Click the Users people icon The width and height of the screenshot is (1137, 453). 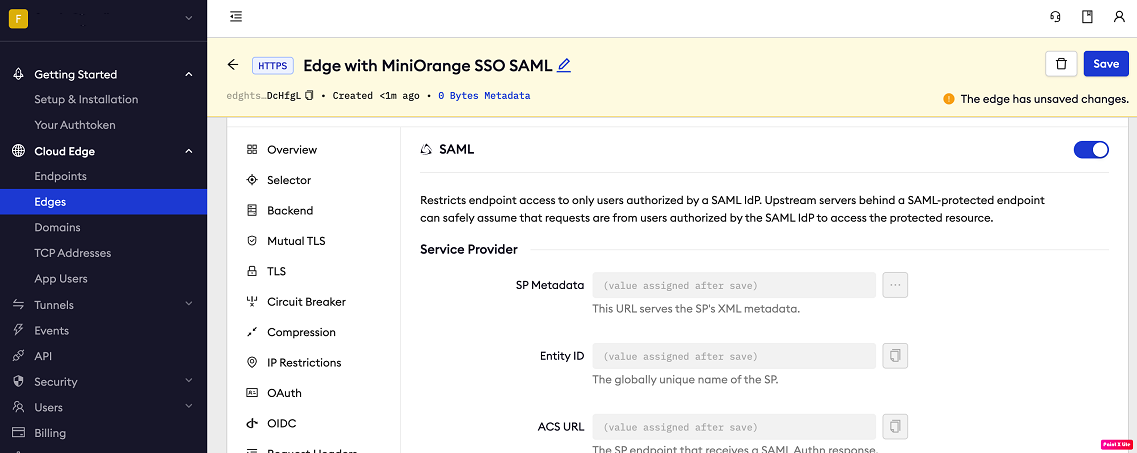pyautogui.click(x=19, y=407)
